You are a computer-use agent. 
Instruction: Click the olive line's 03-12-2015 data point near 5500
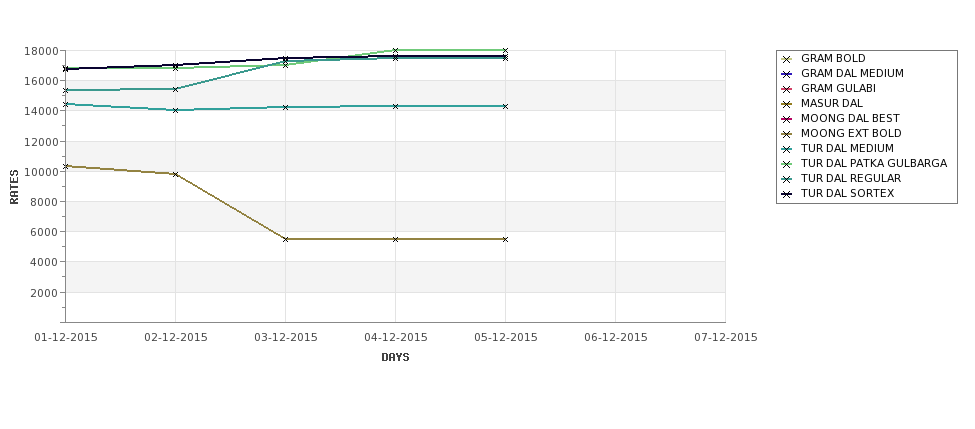click(285, 239)
